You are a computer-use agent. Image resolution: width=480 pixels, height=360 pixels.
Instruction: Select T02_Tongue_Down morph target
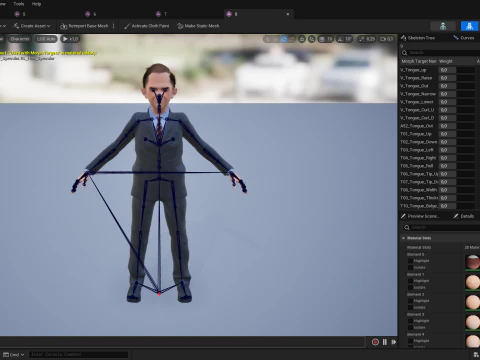pyautogui.click(x=418, y=142)
